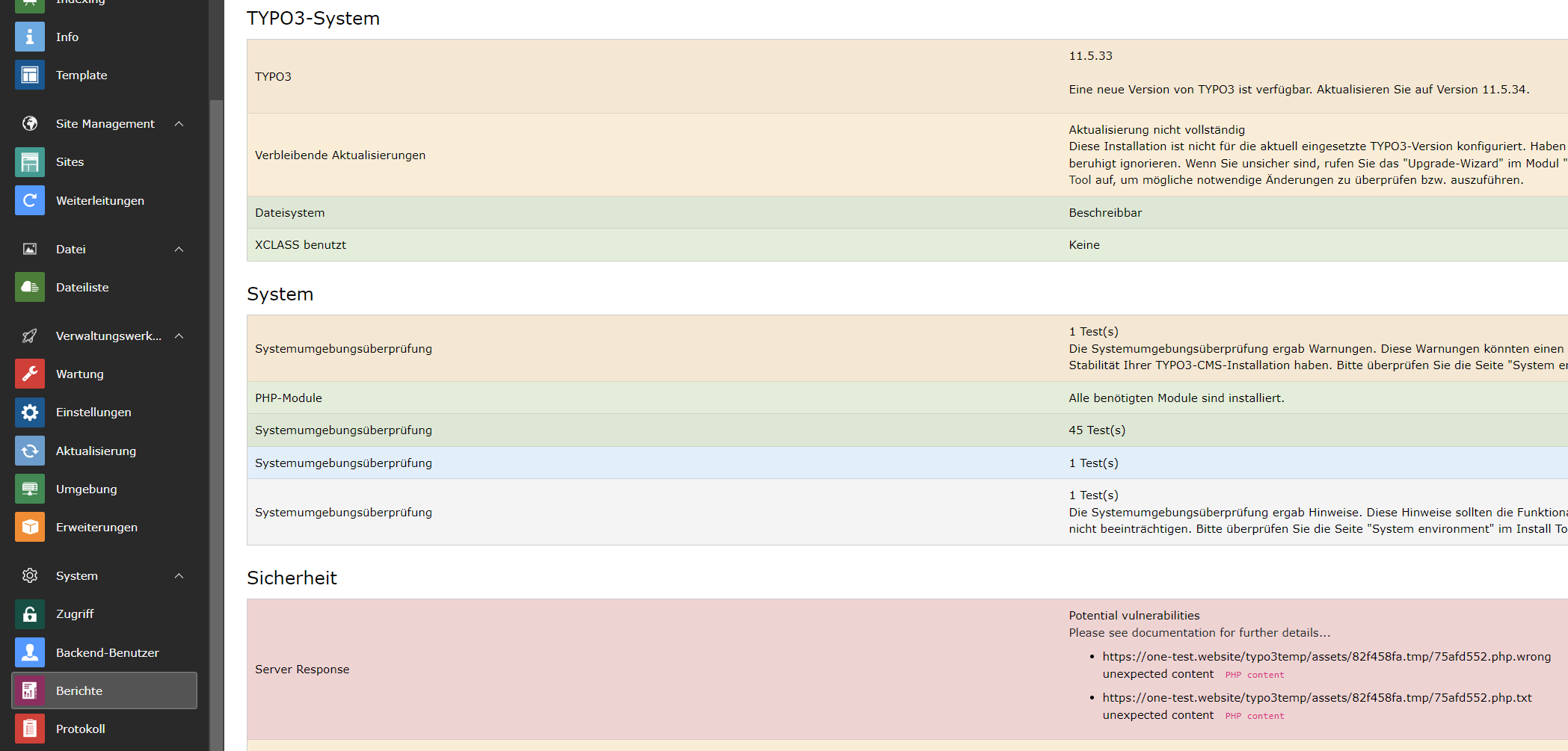Click the Aktualisierung nicht vollständig text

point(1157,129)
